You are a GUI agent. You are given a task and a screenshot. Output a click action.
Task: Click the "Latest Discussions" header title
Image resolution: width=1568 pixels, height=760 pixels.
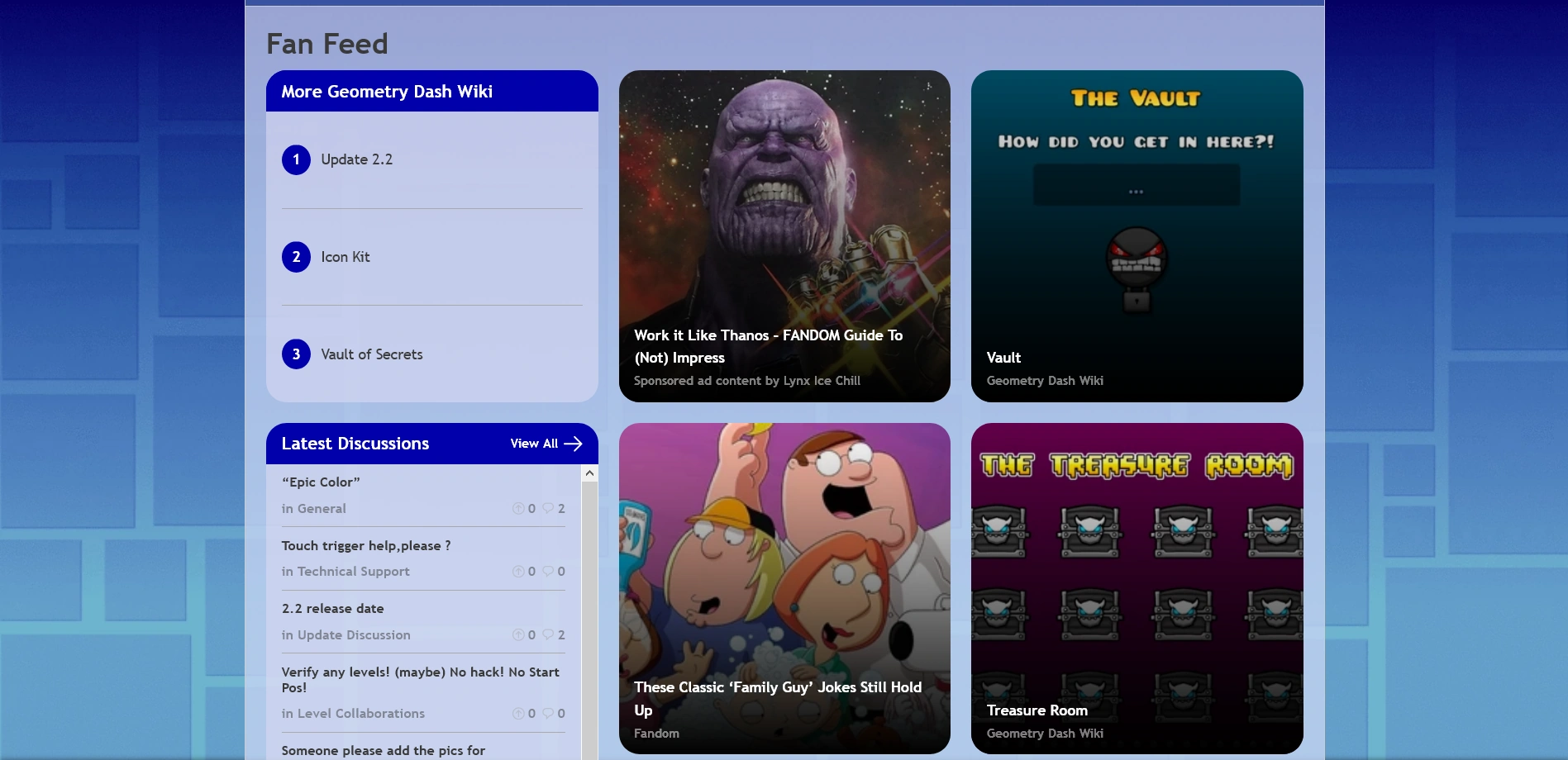point(355,444)
